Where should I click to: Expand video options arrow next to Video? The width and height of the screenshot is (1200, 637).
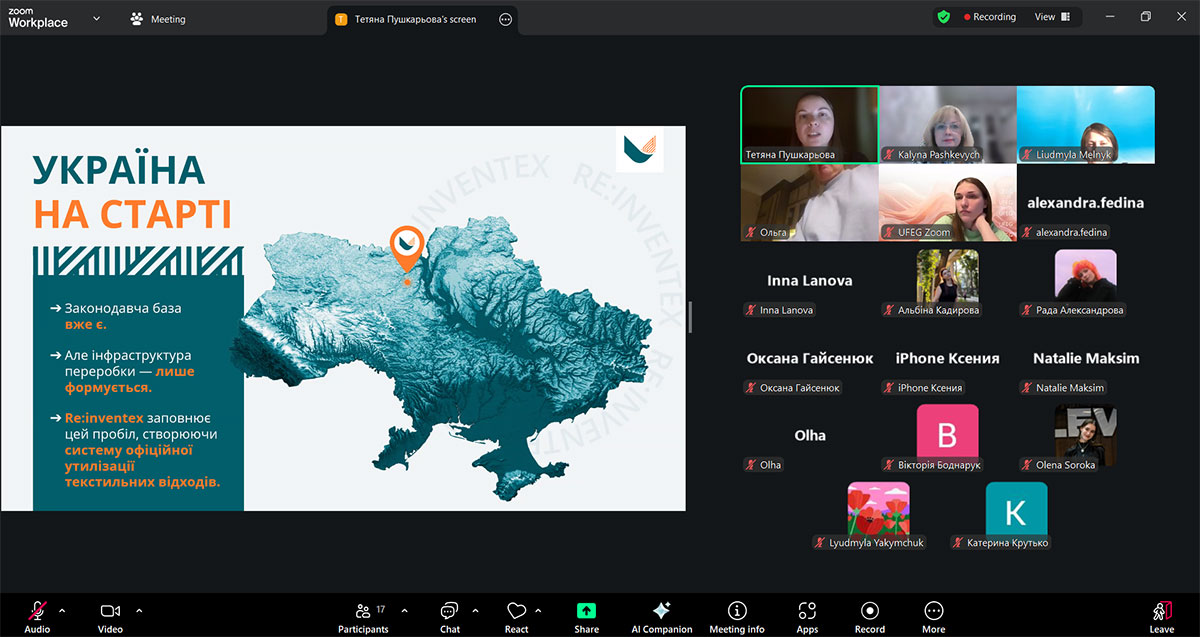pyautogui.click(x=139, y=610)
